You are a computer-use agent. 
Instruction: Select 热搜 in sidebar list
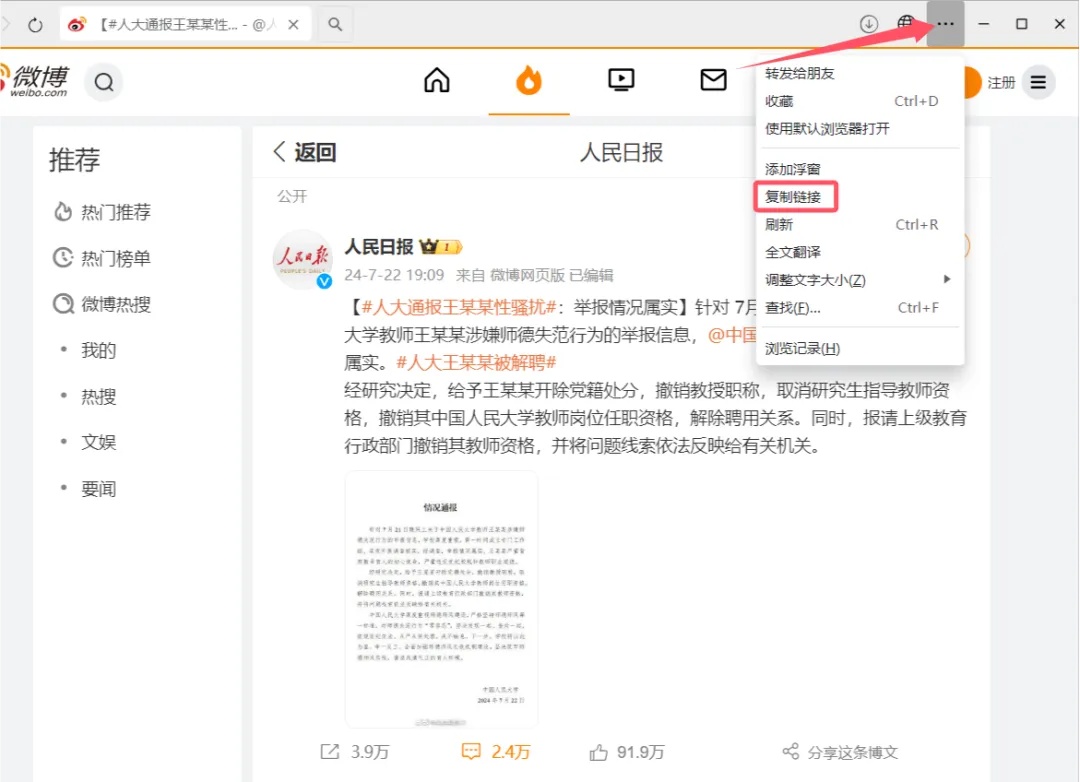(98, 397)
